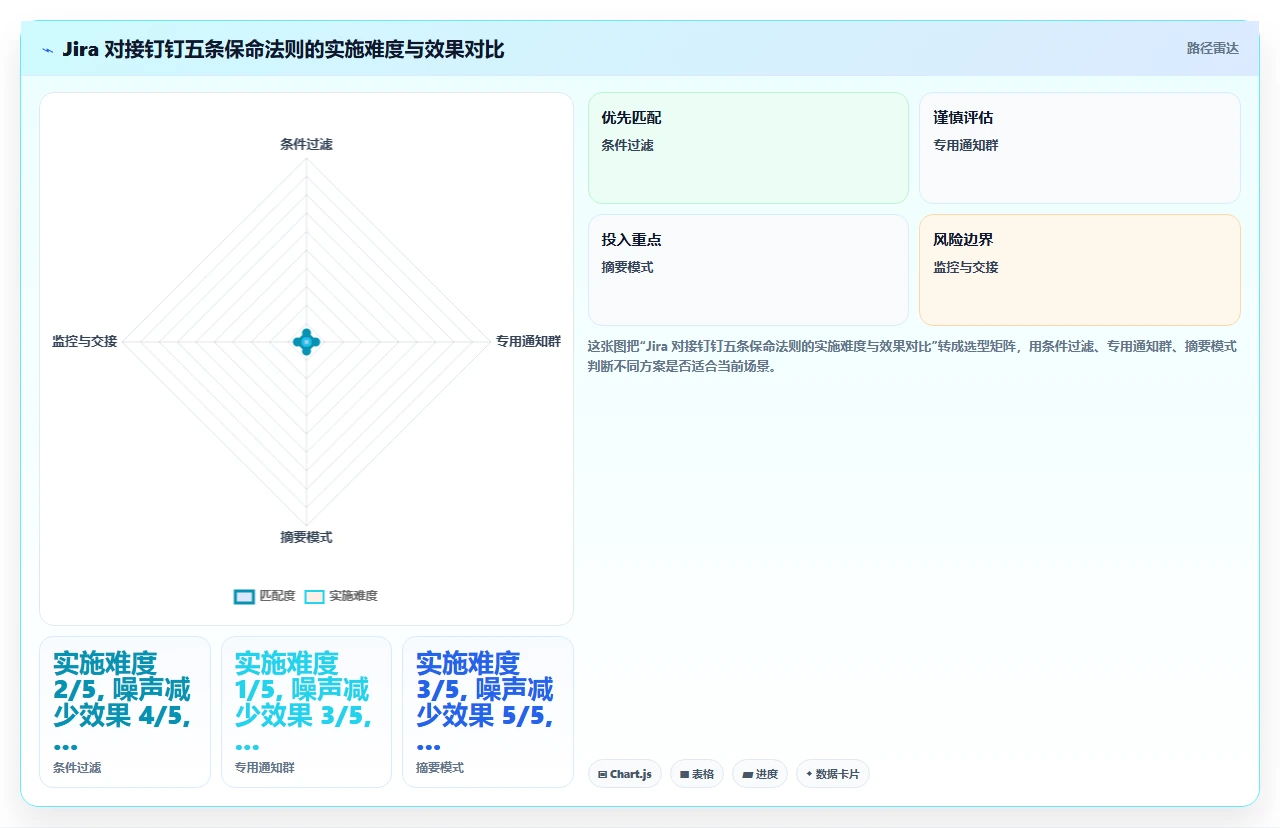The height and width of the screenshot is (828, 1280).
Task: Click 摘要模式 caption under stat card
Action: (440, 768)
